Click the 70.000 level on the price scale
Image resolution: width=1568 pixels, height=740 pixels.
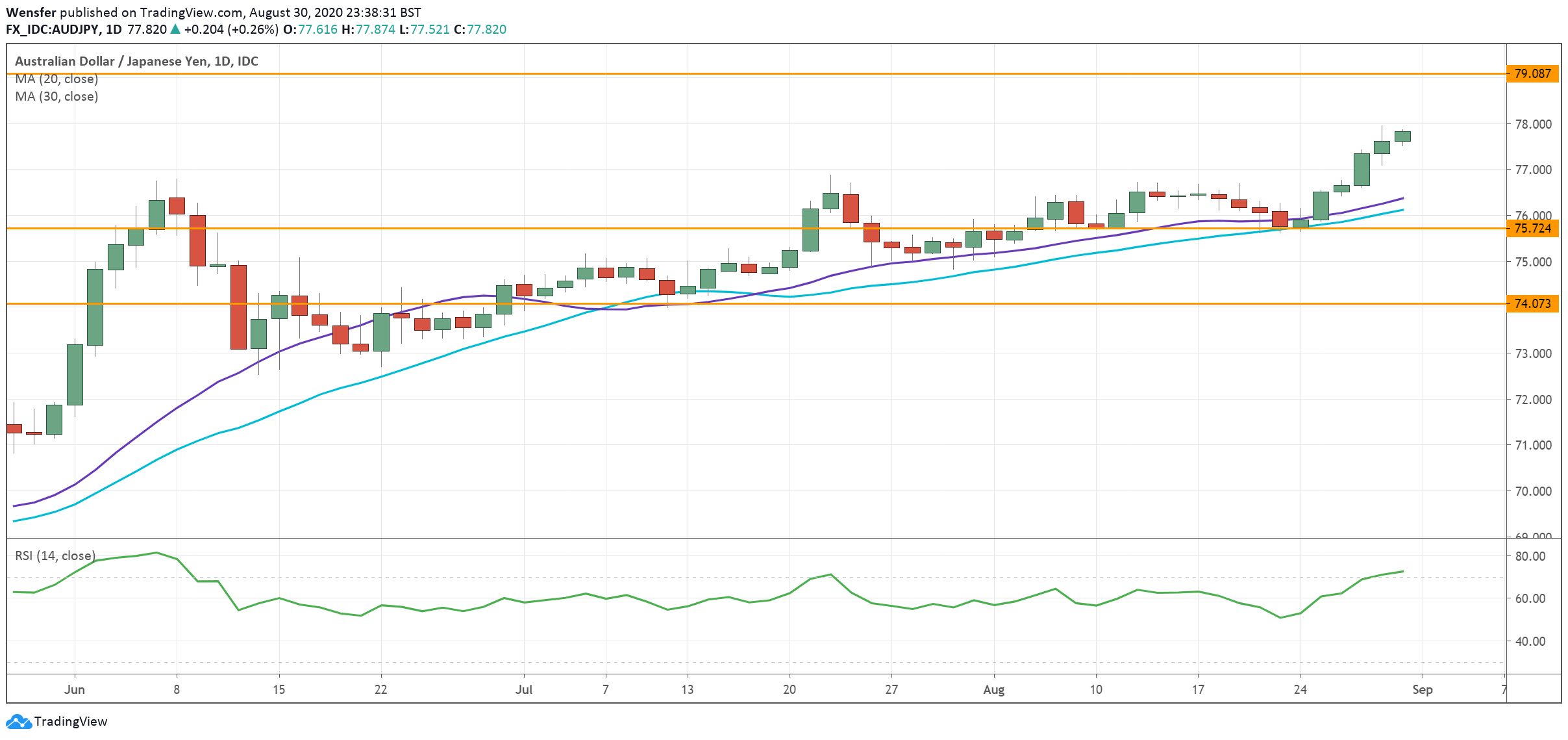pos(1532,491)
